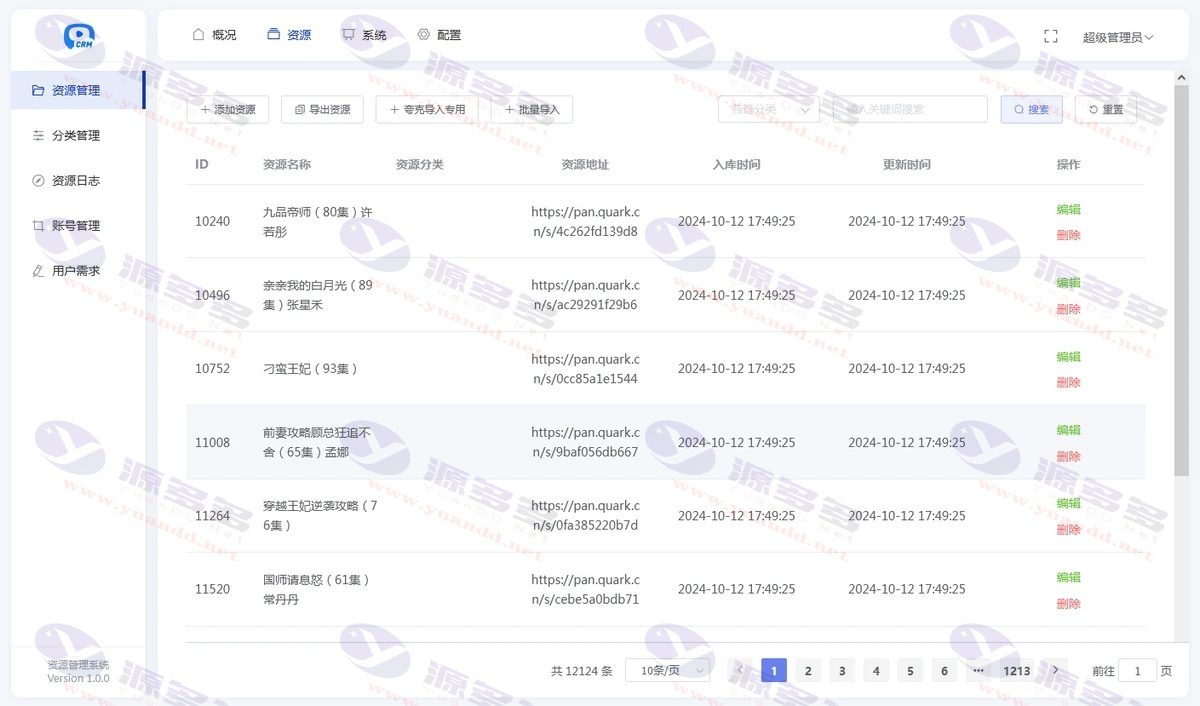Click URL ending 9baf056db667
Viewport: 1200px width, 706px height.
click(x=585, y=442)
